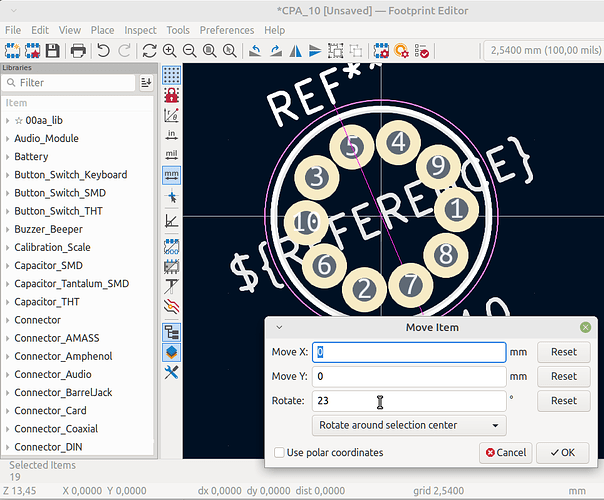604x500 pixels.
Task: Click the zoom to selection icon
Action: point(230,50)
